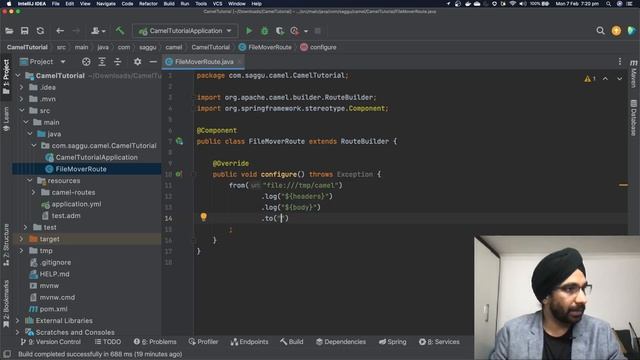Screen dimensions: 640x360
Task: Collapse All icon in Project panel
Action: click(x=118, y=62)
